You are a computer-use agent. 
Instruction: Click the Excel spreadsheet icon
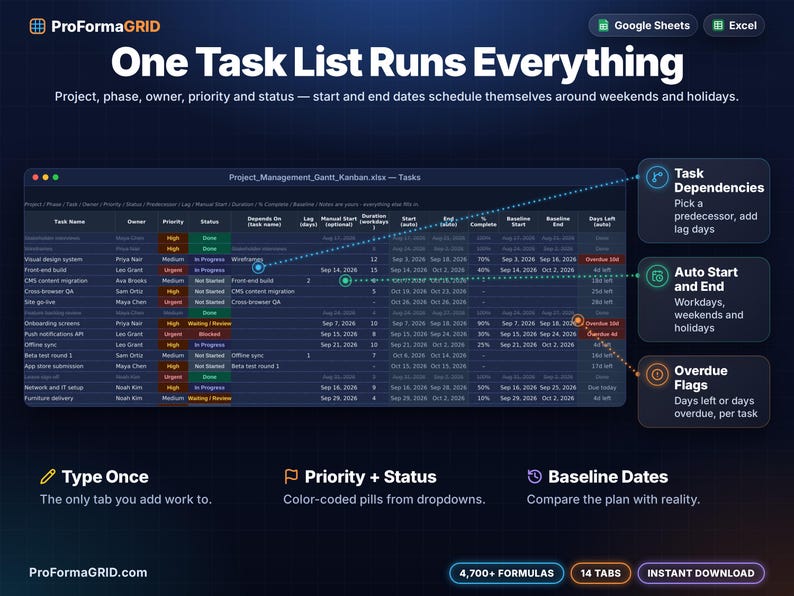[x=718, y=25]
